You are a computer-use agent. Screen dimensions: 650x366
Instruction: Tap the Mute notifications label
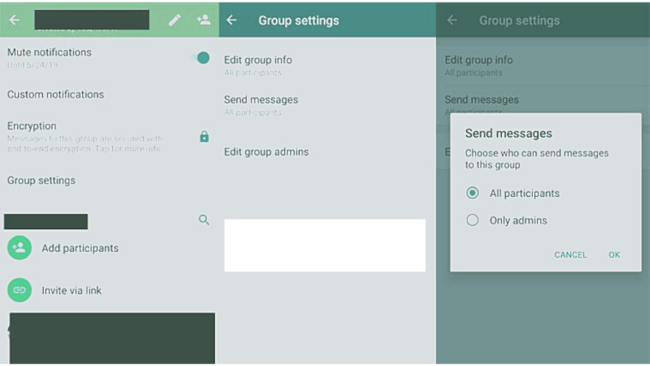click(x=49, y=52)
